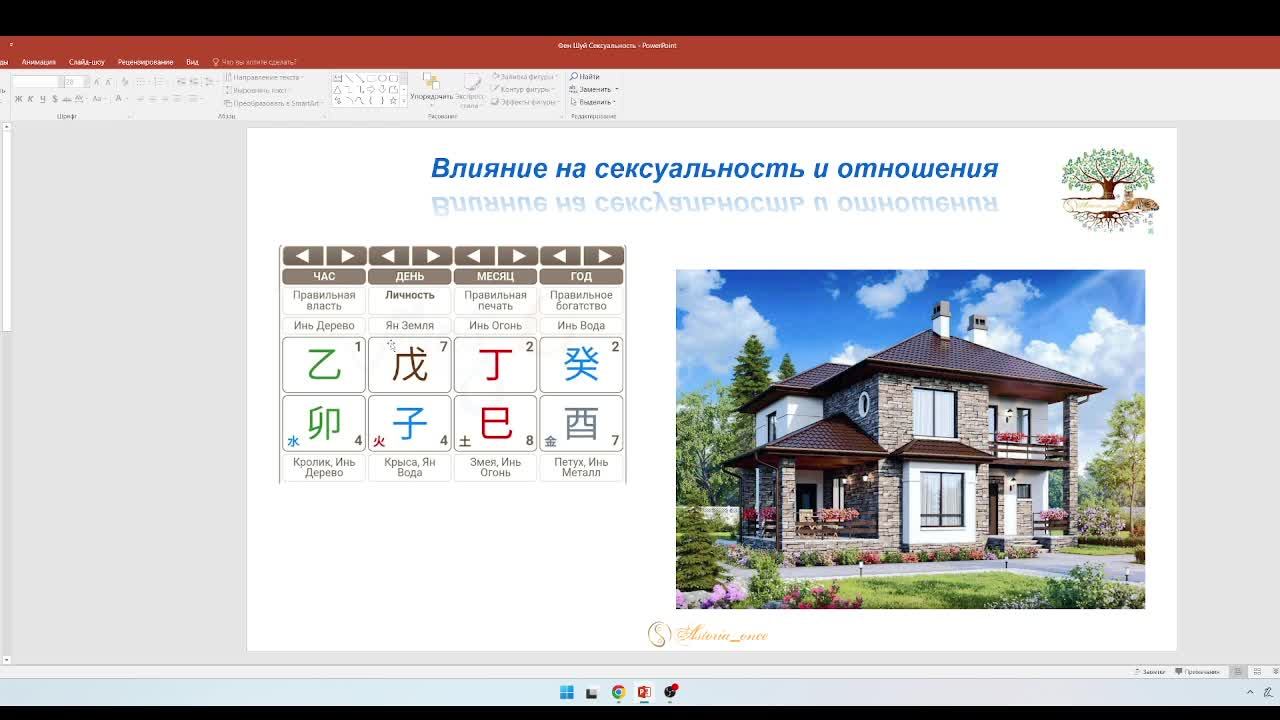Open the Контур фигуры dropdown

point(524,90)
